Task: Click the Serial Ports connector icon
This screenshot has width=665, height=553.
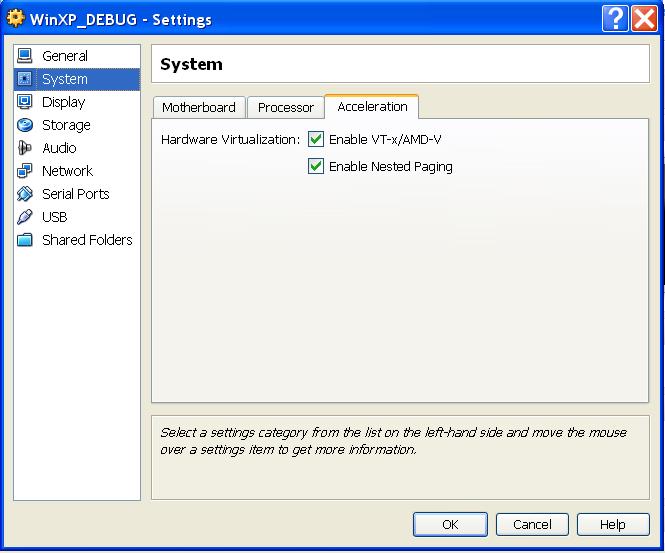Action: [25, 194]
